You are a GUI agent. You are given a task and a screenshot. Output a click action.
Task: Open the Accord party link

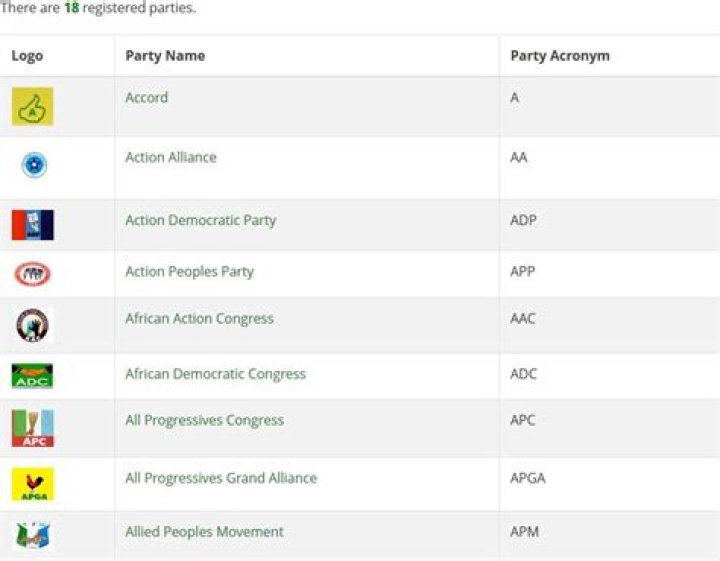click(146, 98)
